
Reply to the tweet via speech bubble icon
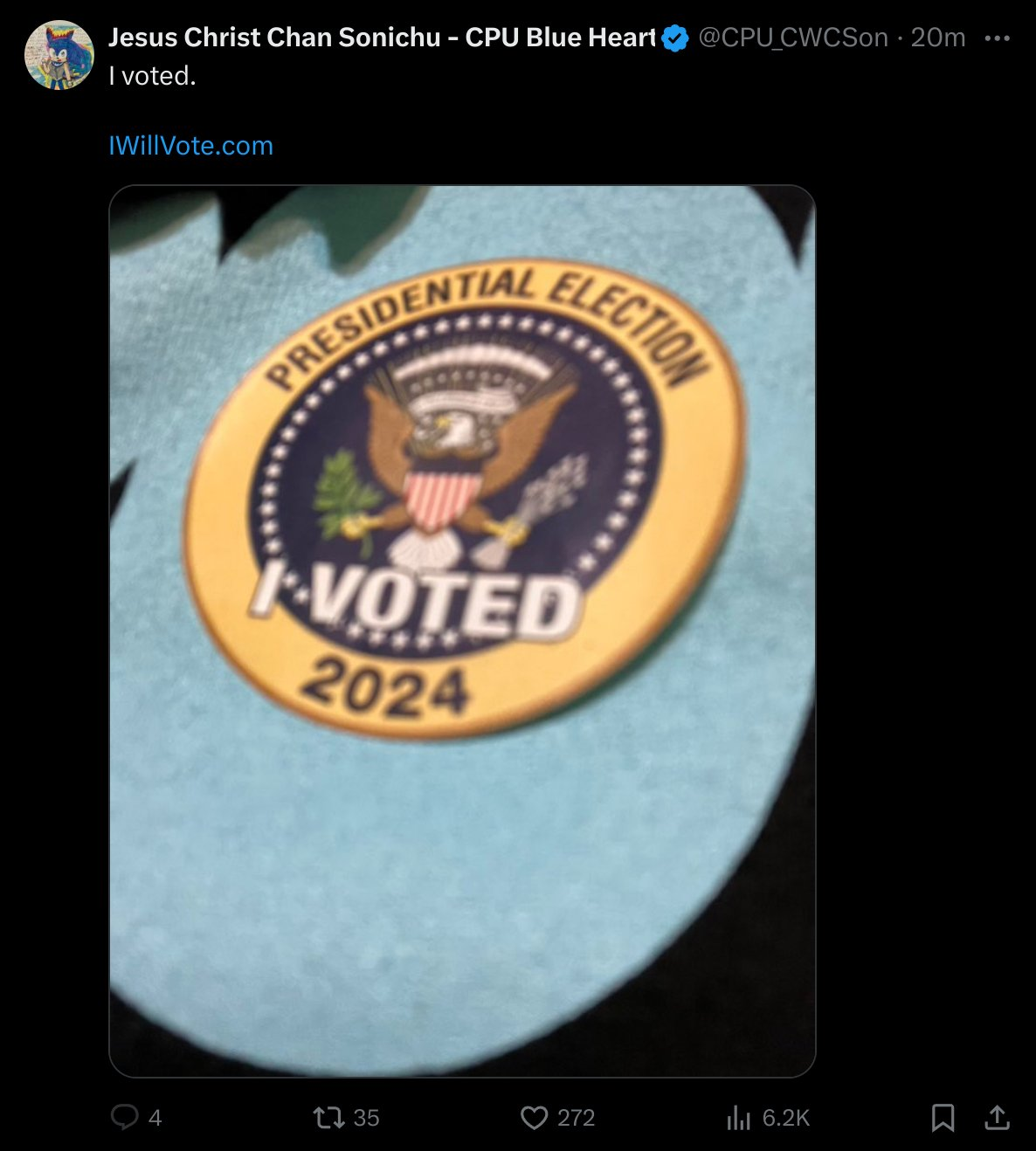[125, 1117]
